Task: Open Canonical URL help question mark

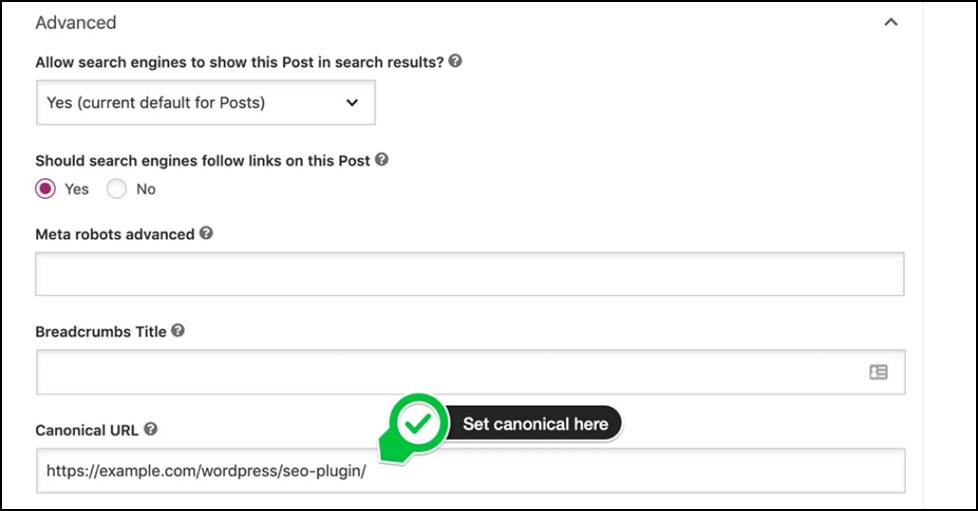Action: pos(150,429)
